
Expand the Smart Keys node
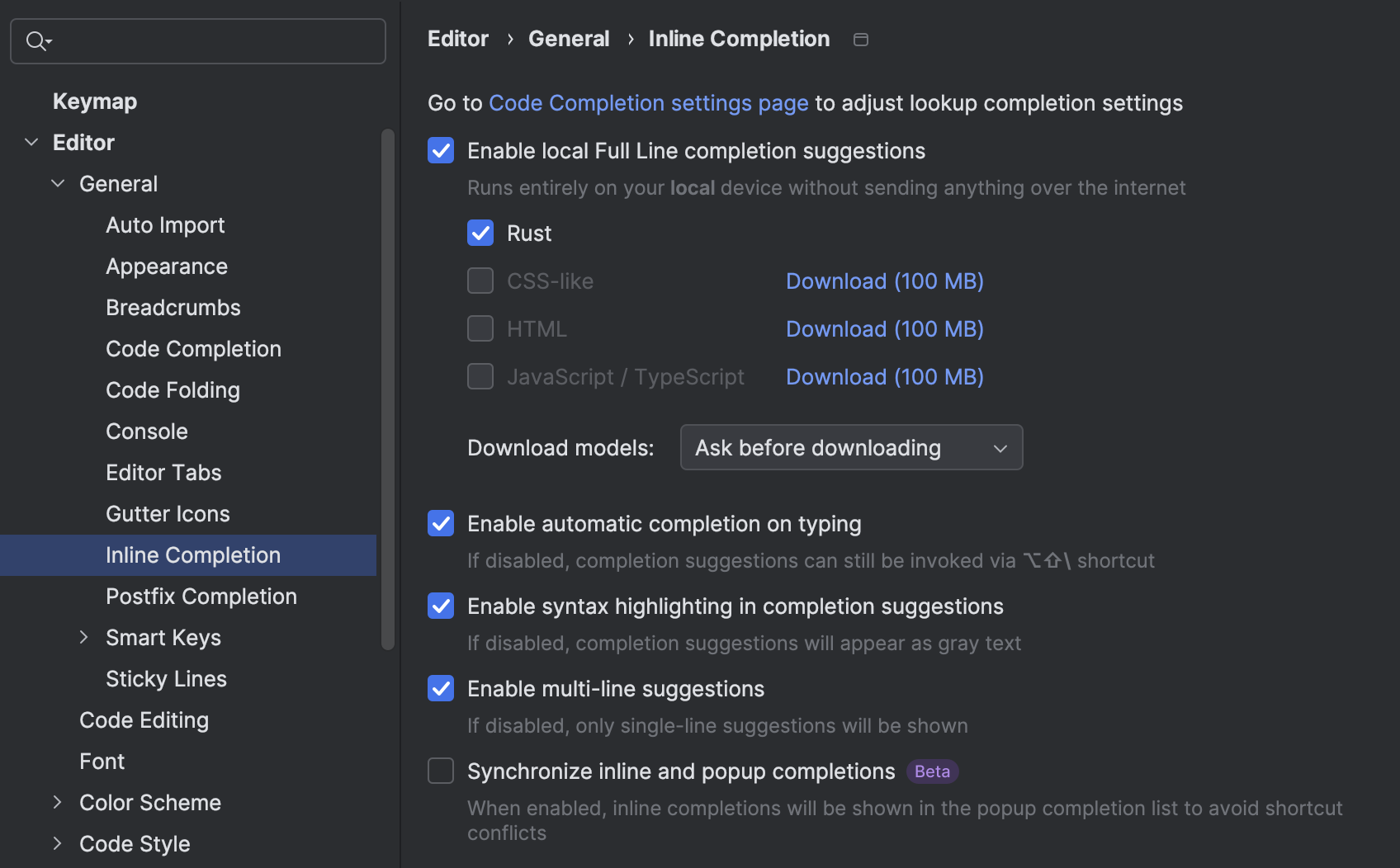(x=84, y=638)
